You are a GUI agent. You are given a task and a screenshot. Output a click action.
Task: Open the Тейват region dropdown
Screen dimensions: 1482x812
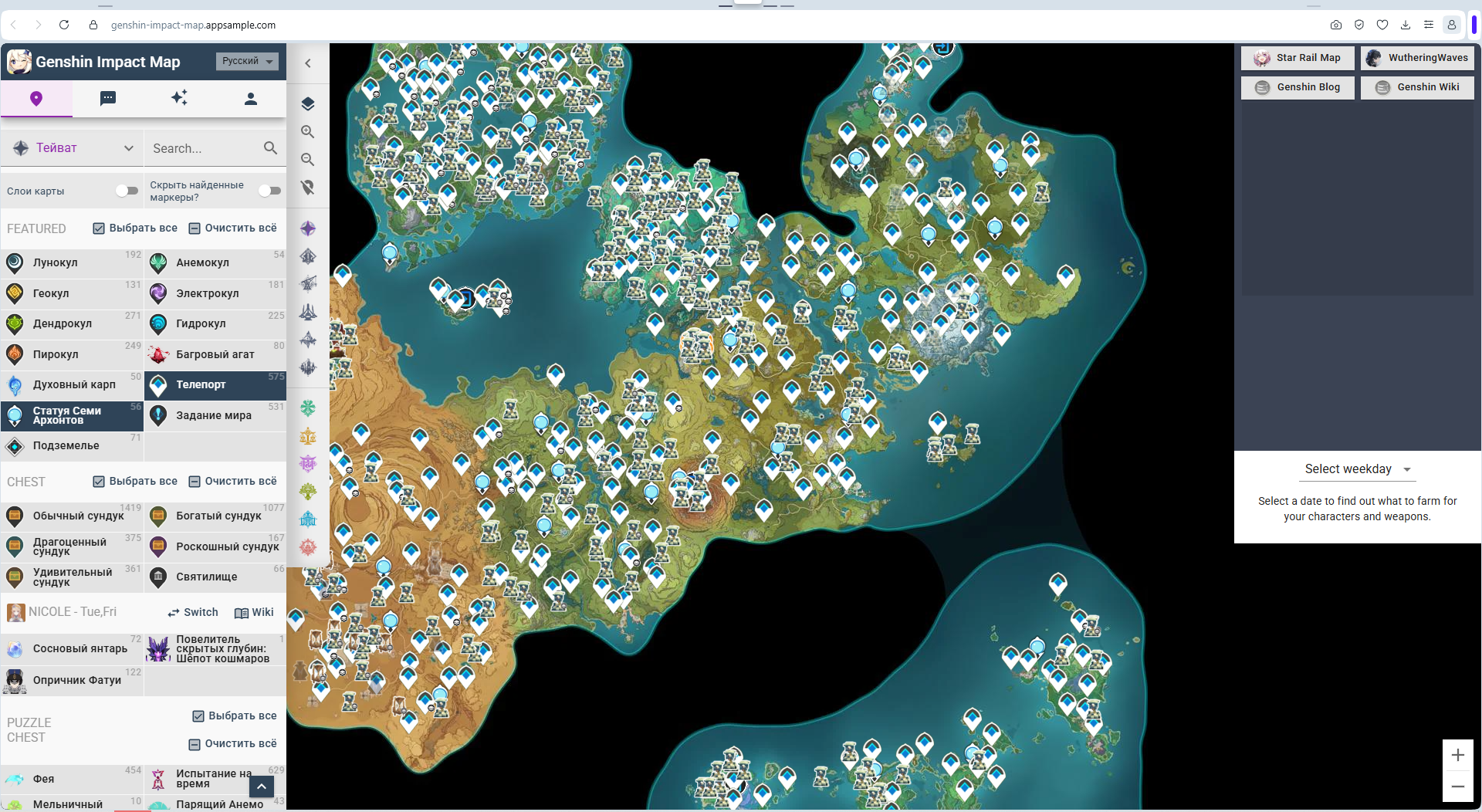tap(73, 148)
